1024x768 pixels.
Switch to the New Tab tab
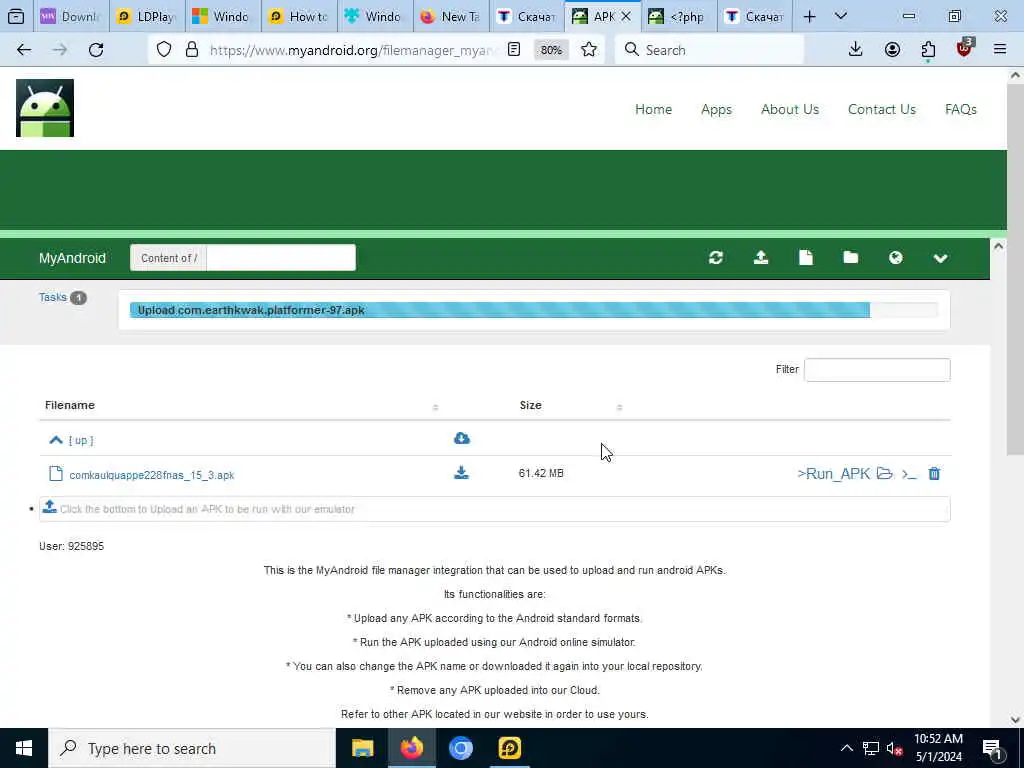(x=451, y=16)
